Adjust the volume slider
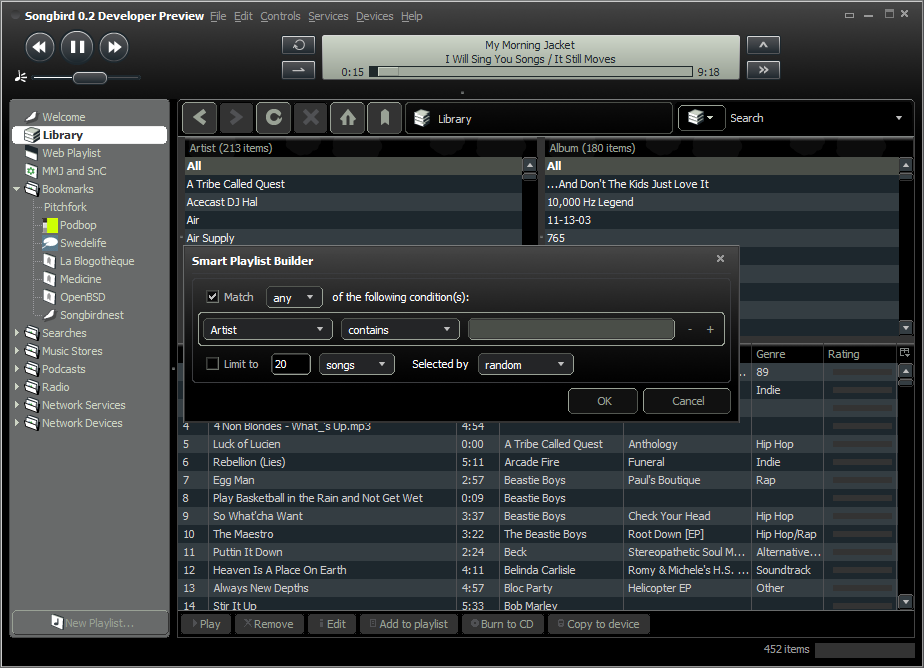924x668 pixels. [89, 78]
